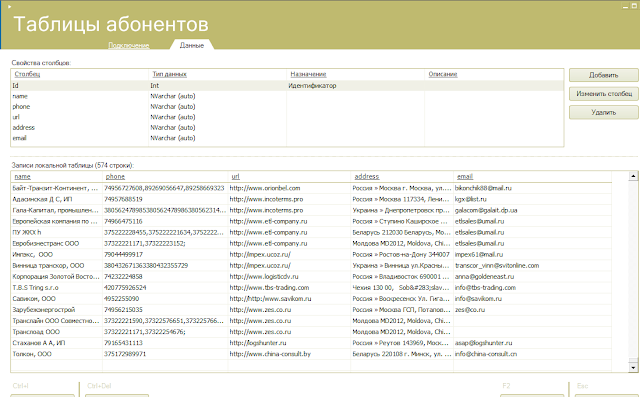Select the Транслайн ООО record
Screen dimensions: 640x397
tap(311, 321)
